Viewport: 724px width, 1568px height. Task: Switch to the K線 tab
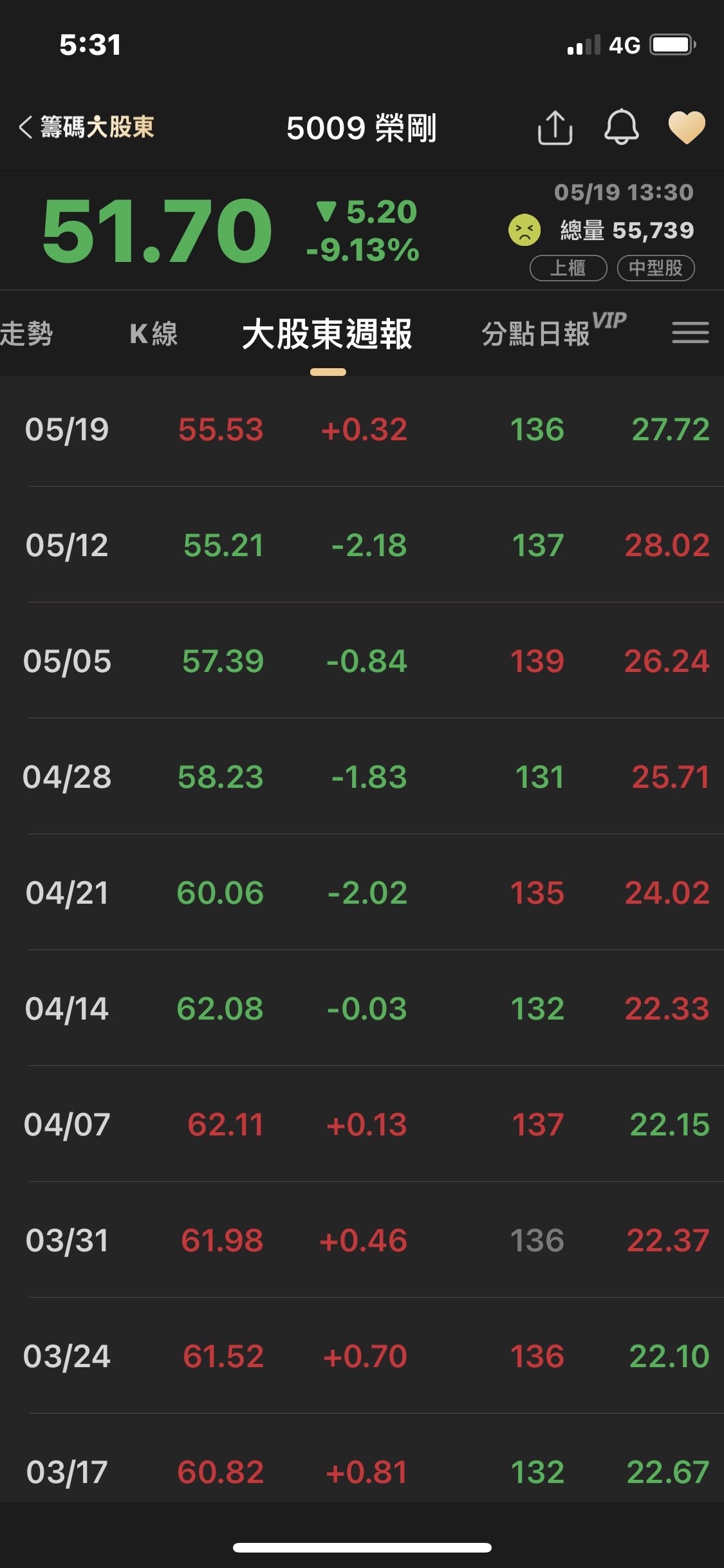tap(153, 333)
